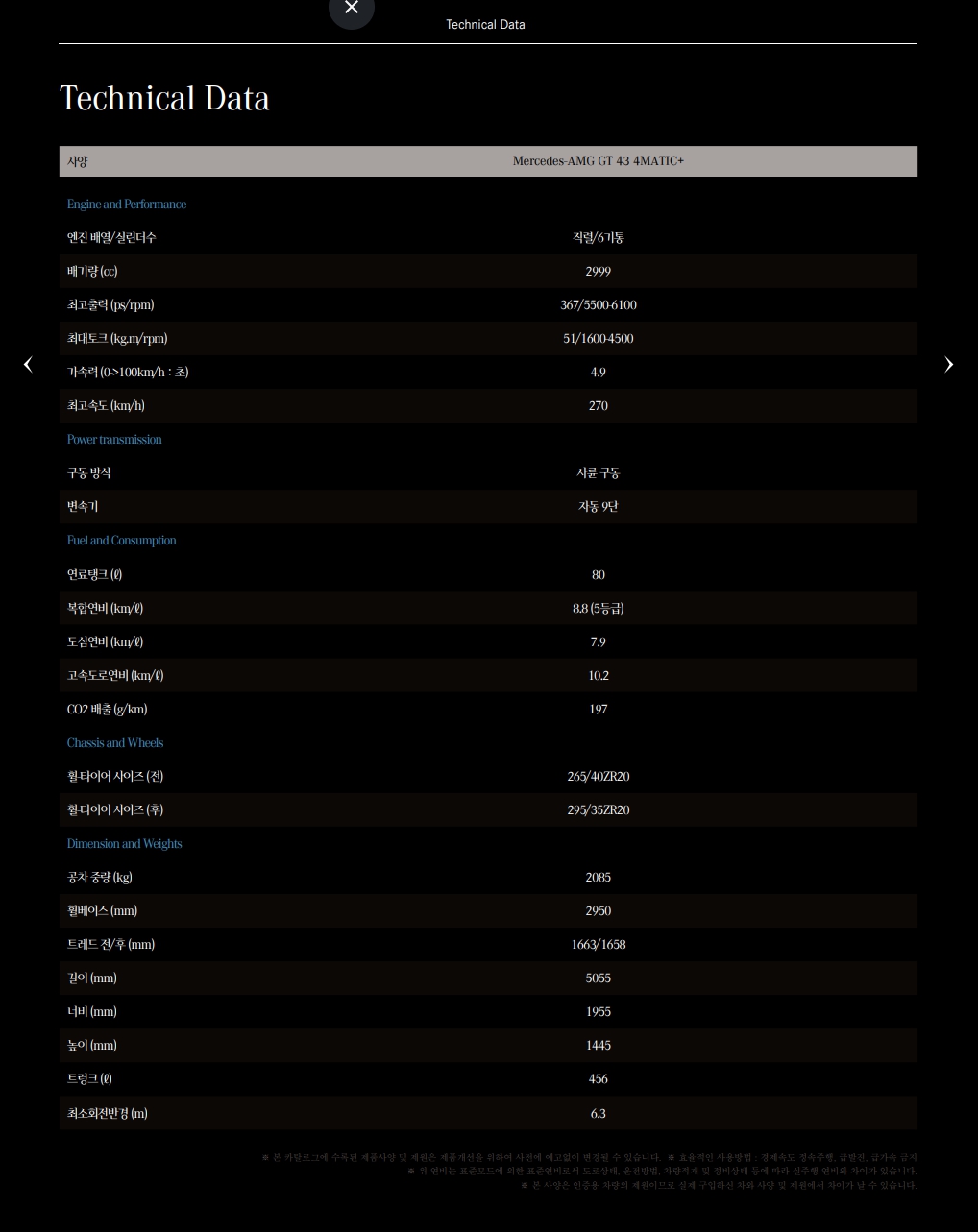Viewport: 978px width, 1232px height.
Task: Click the trunk volume value 456
Action: [599, 1079]
